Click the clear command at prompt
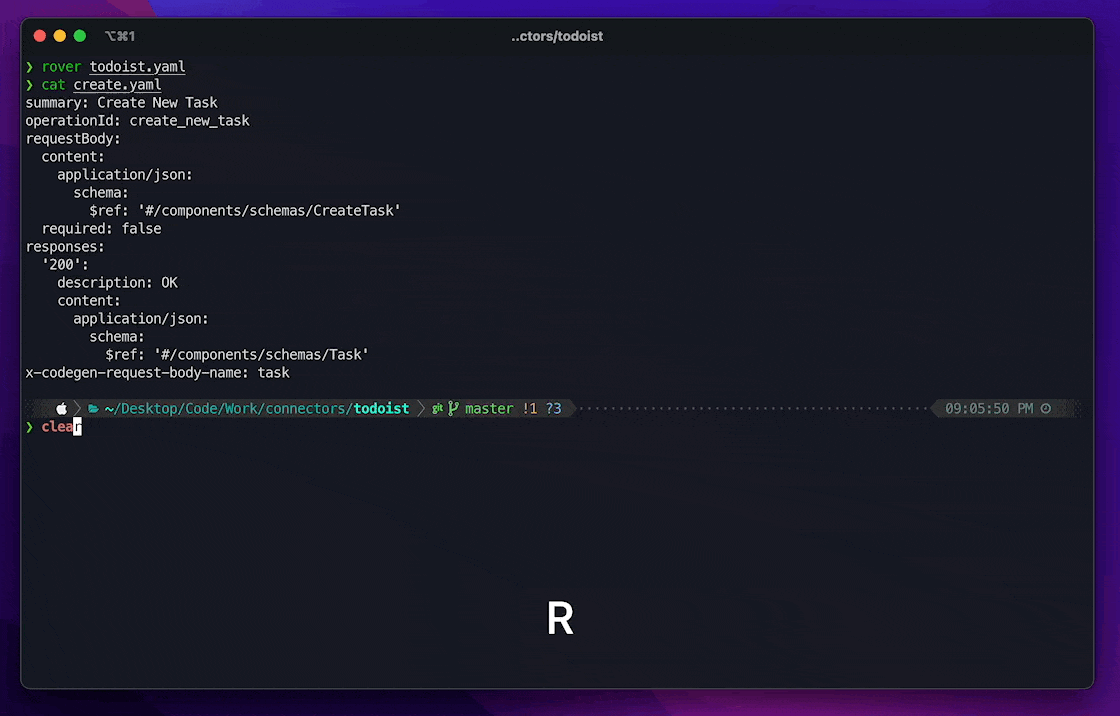 click(x=61, y=427)
